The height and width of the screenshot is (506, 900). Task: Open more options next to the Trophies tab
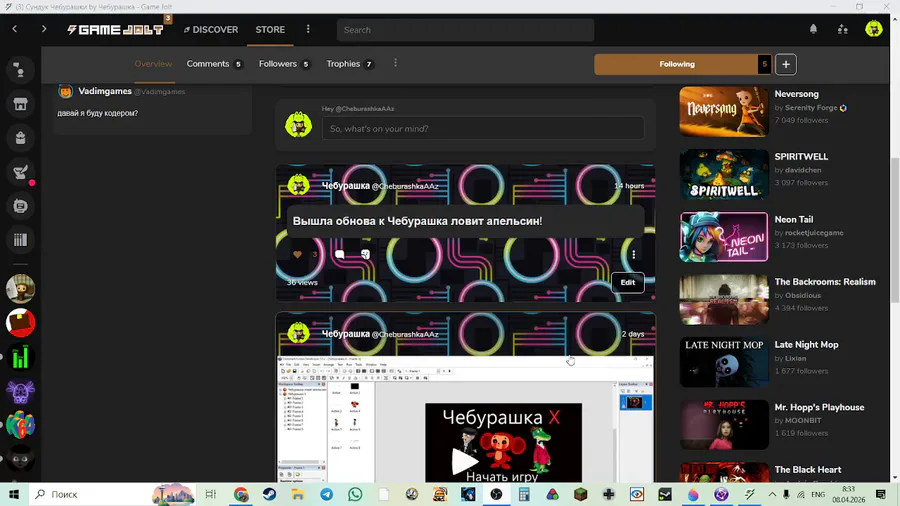395,63
